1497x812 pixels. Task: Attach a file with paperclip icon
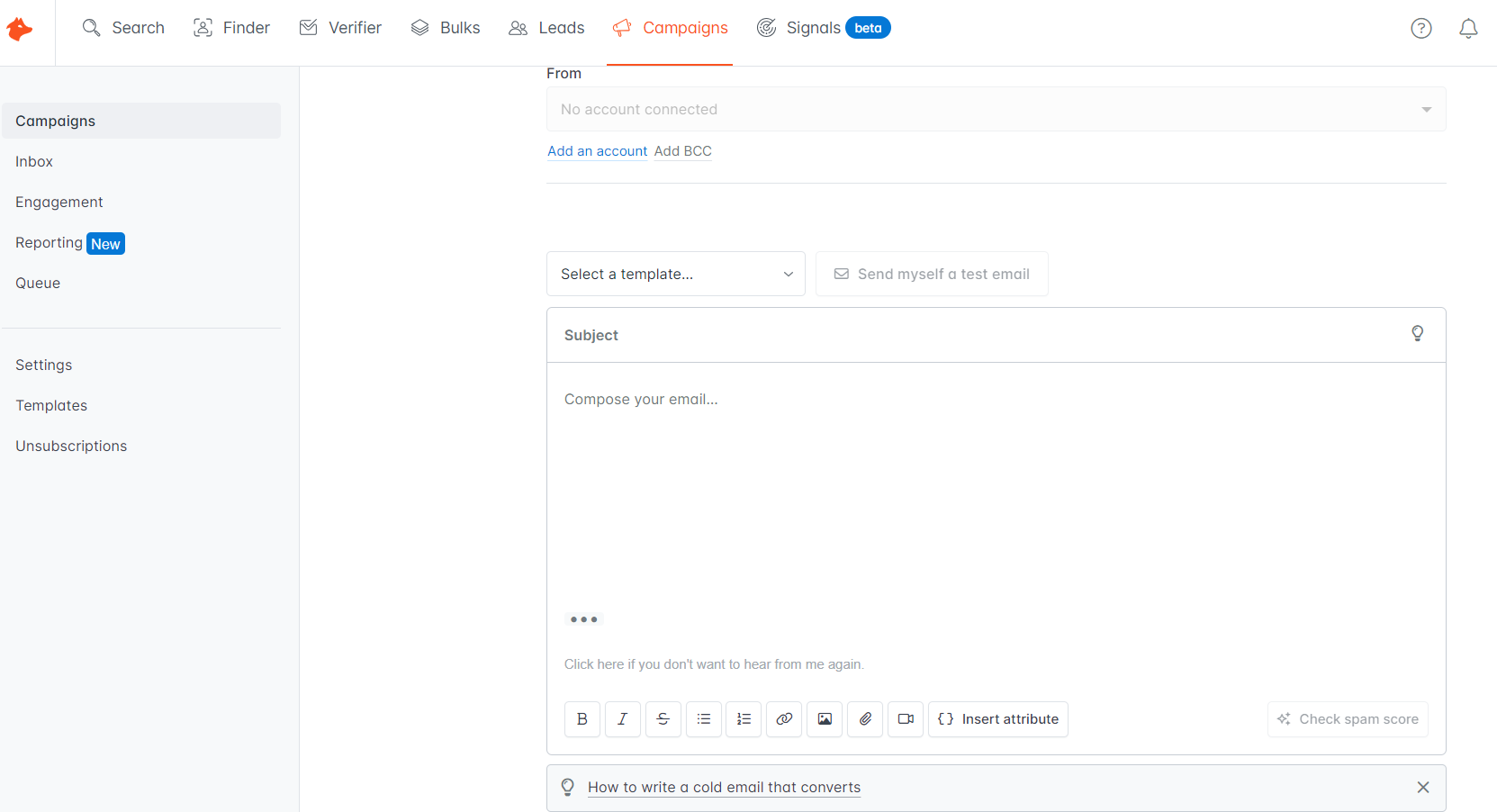(x=865, y=719)
